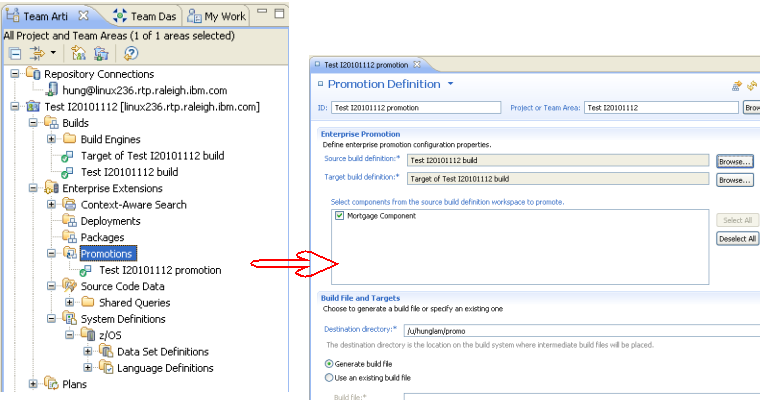Click the Promotions folder icon
Viewport: 760px width, 400px height.
click(70, 254)
